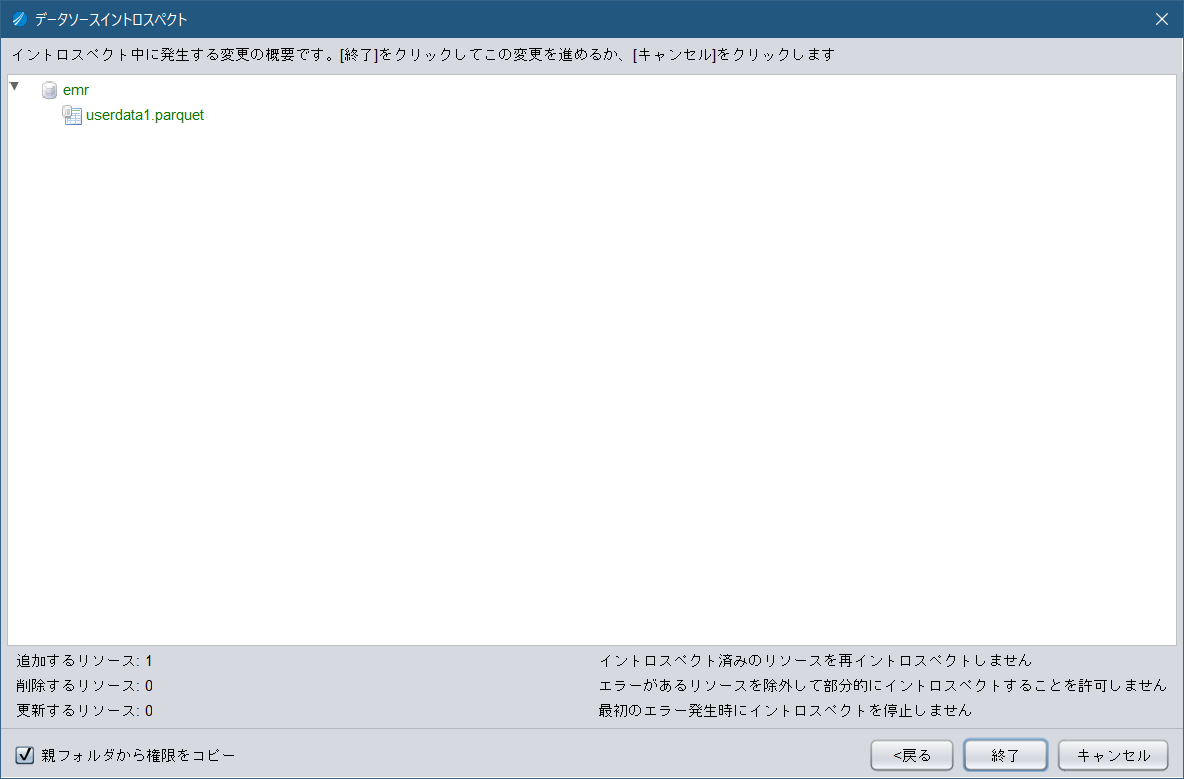Select userdata1.parquet in the tree
The width and height of the screenshot is (1184, 779).
coord(145,115)
